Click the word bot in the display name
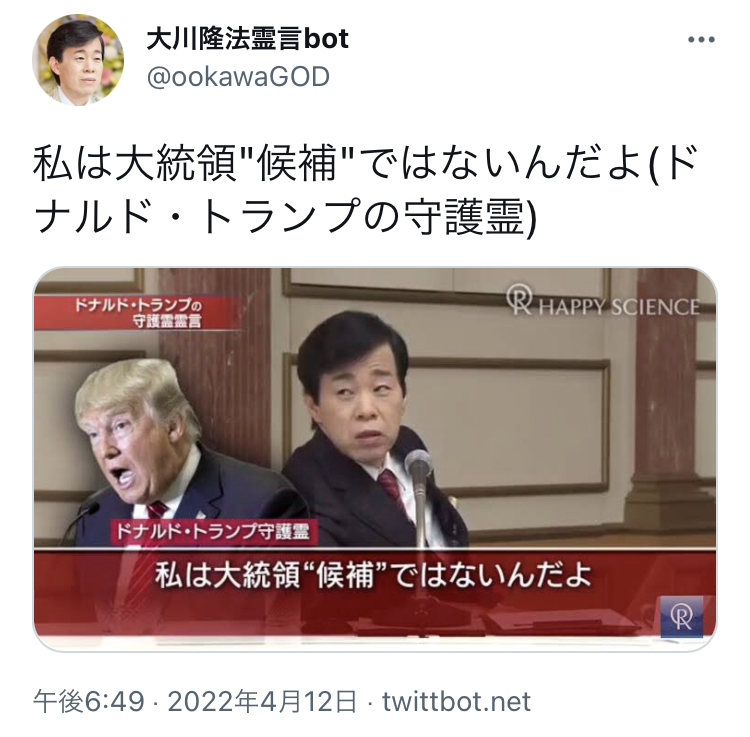This screenshot has width=750, height=737. click(x=326, y=38)
